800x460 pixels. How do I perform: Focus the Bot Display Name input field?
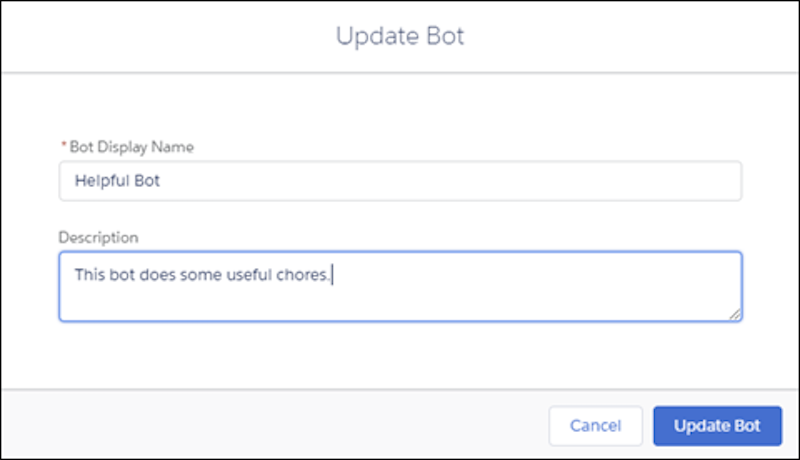[400, 181]
